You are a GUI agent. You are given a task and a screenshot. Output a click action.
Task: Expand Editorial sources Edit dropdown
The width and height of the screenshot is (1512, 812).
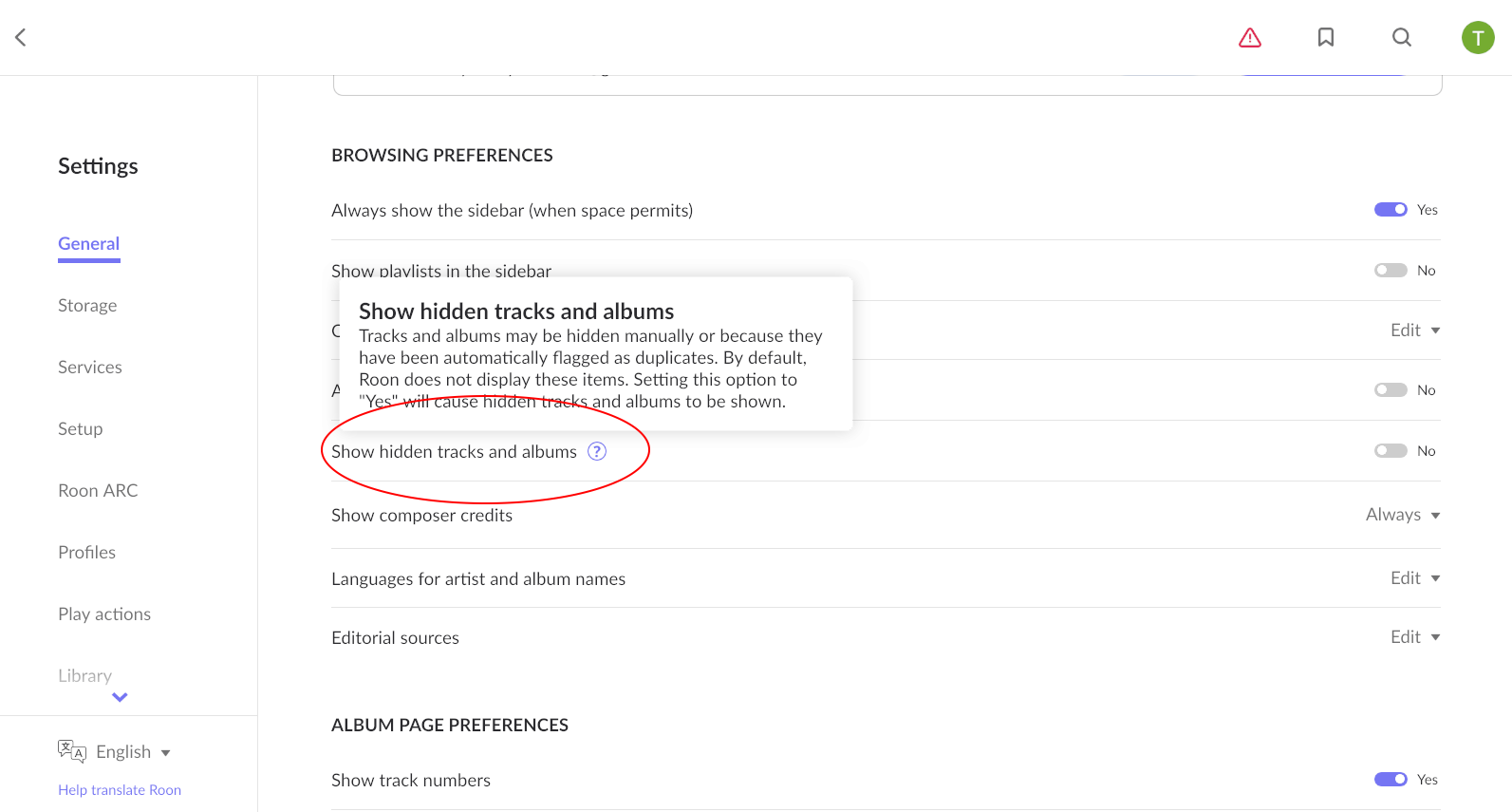[1414, 637]
